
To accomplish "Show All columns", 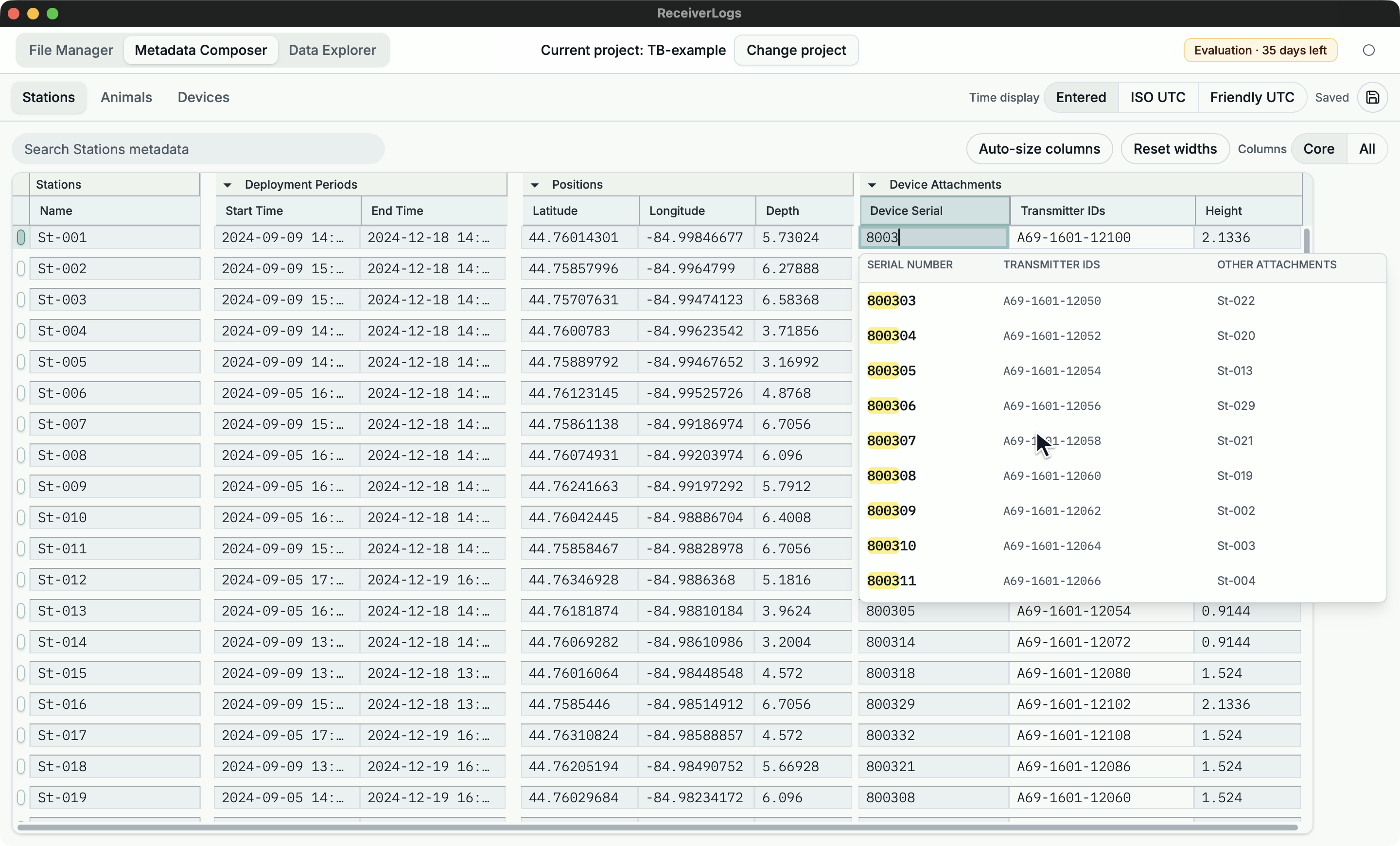I will point(1366,149).
